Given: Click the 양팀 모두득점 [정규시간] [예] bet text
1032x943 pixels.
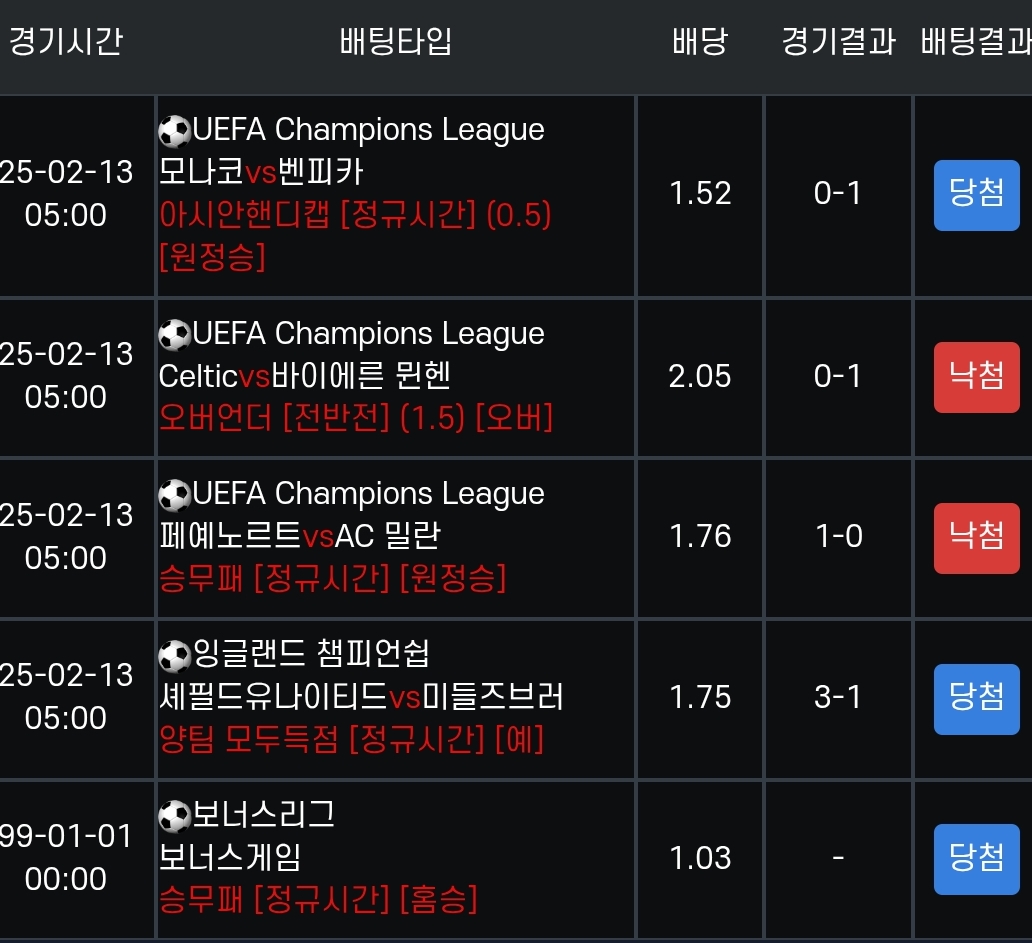Looking at the screenshot, I should (x=352, y=740).
